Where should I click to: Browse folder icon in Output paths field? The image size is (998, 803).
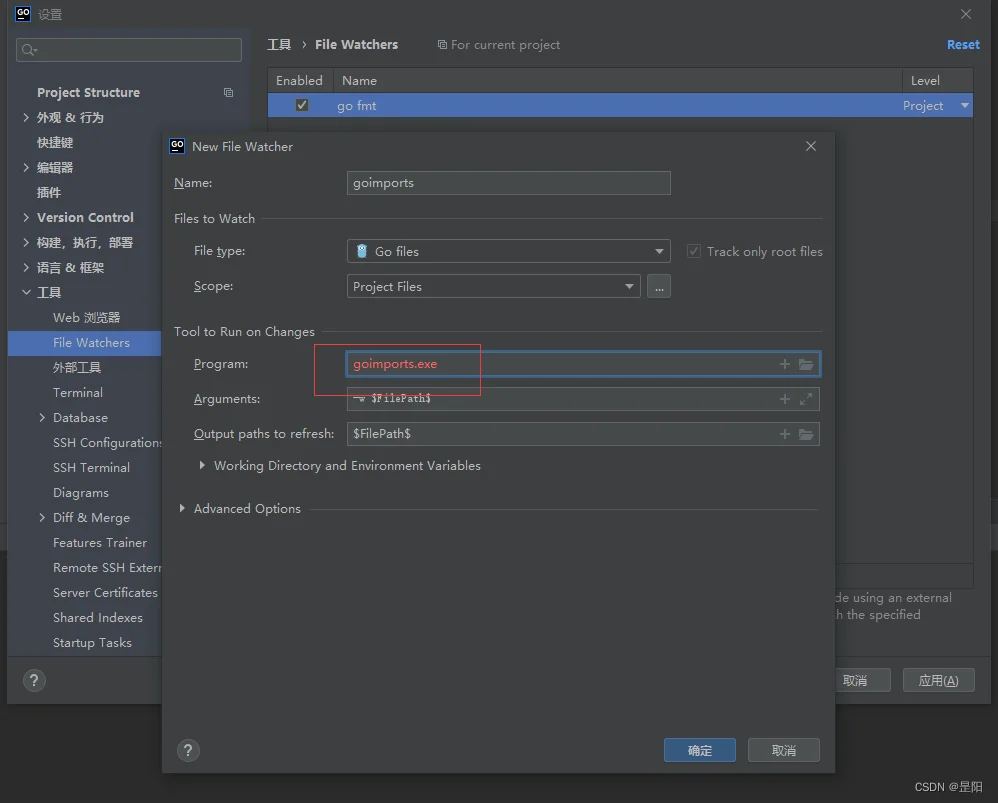pos(806,434)
